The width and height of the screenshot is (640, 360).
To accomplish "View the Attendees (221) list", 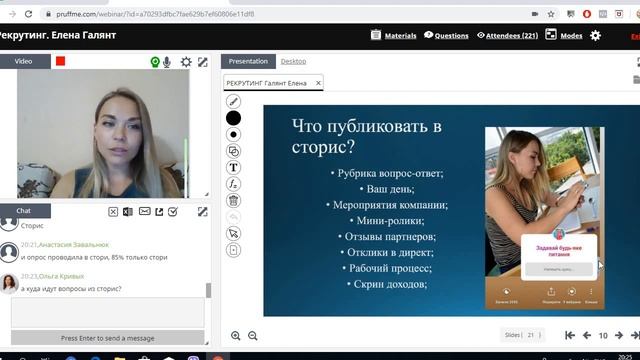I will click(x=512, y=36).
